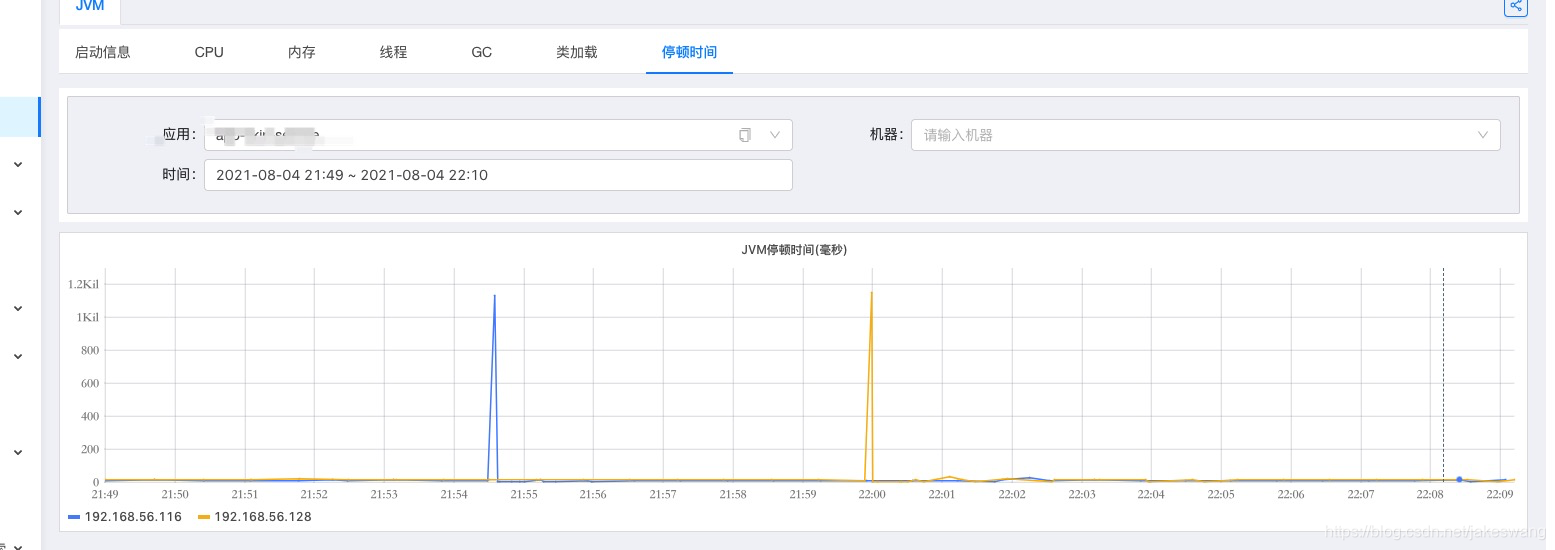Click the 21:58 x-axis label
Viewport: 1555px width, 550px height.
click(733, 494)
